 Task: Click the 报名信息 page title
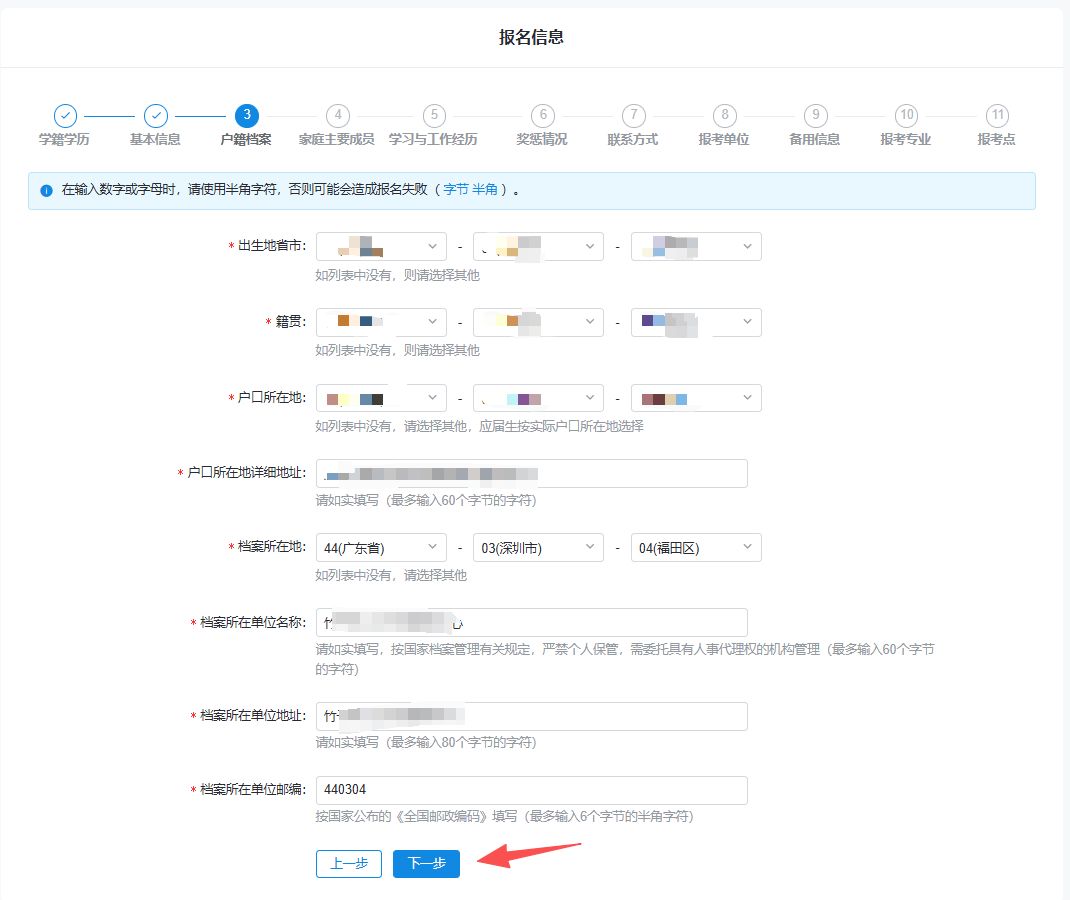click(x=531, y=37)
